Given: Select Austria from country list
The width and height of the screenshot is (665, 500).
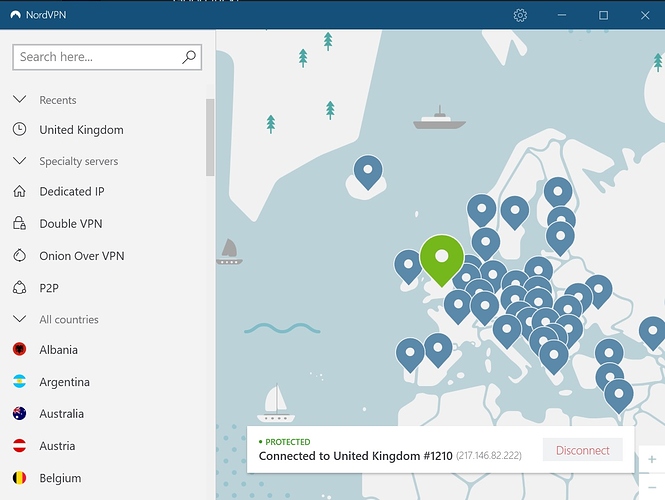Looking at the screenshot, I should click(57, 446).
